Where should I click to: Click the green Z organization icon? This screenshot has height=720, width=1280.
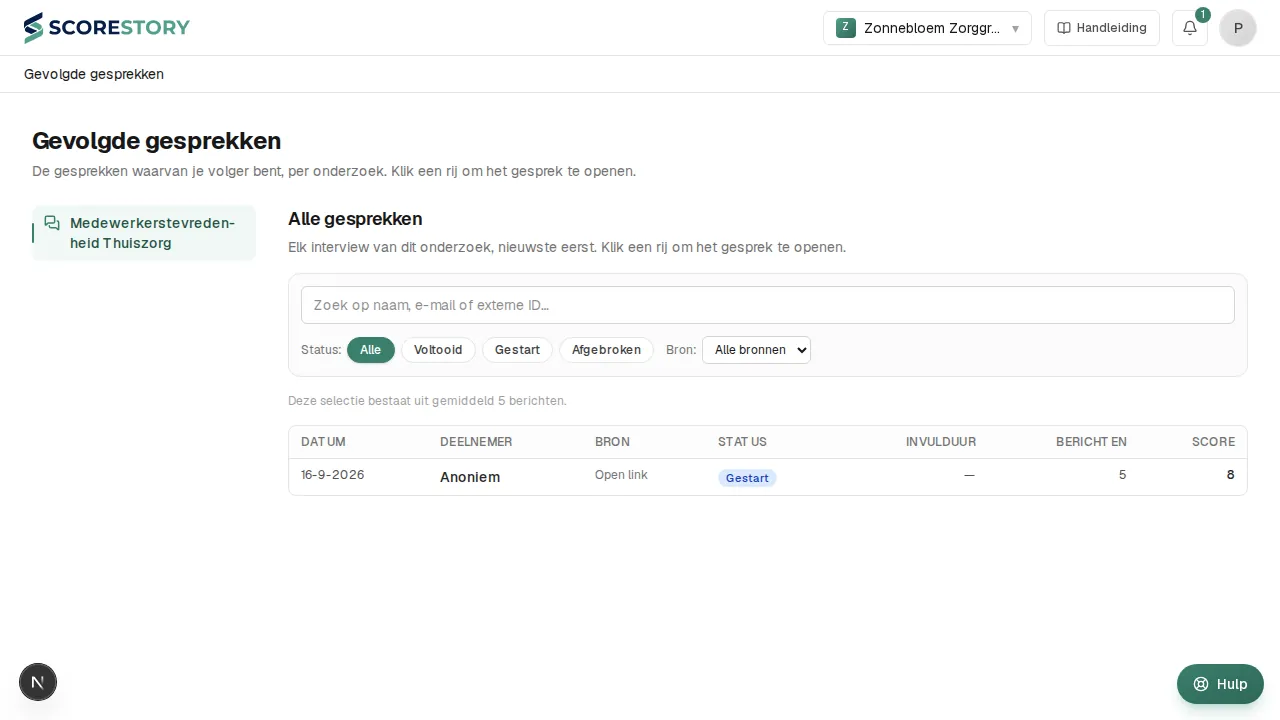pos(846,28)
